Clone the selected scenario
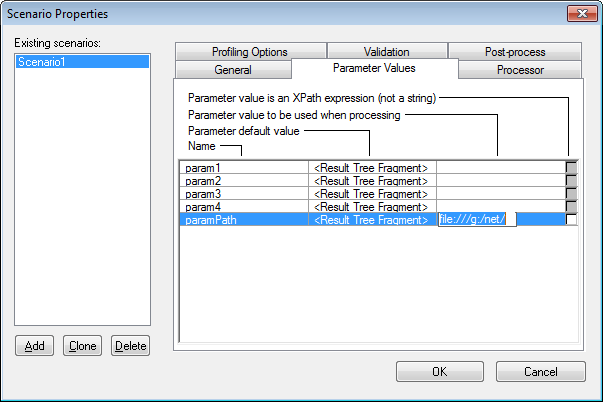 (x=82, y=346)
